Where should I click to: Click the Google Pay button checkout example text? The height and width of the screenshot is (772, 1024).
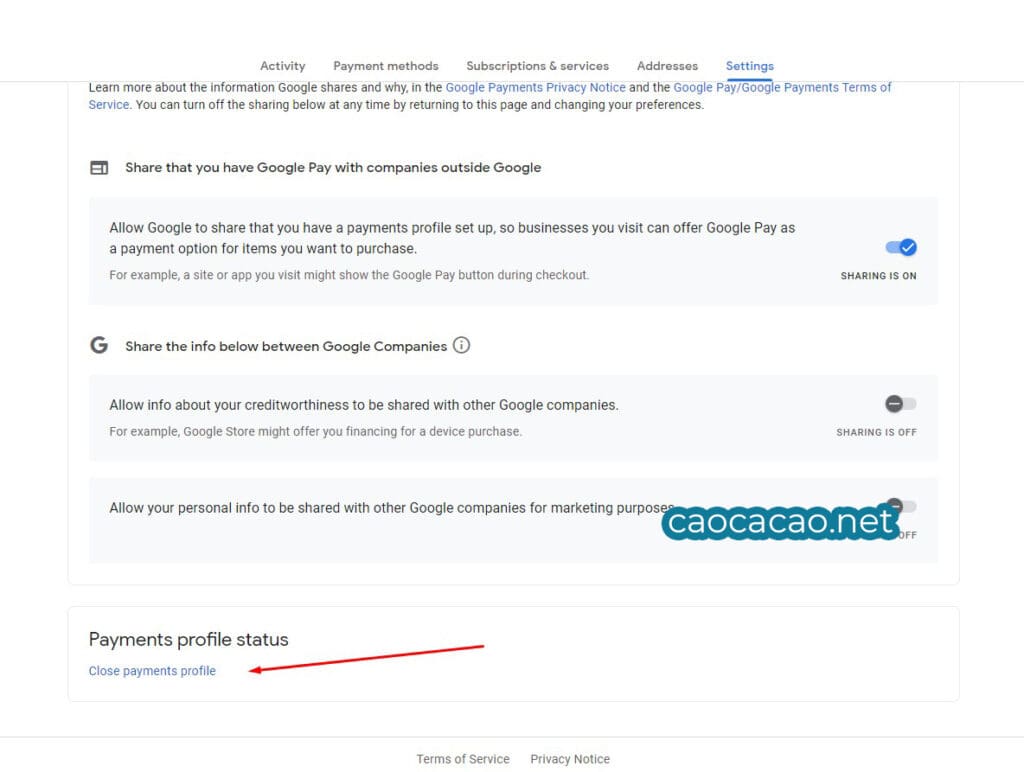[x=349, y=275]
